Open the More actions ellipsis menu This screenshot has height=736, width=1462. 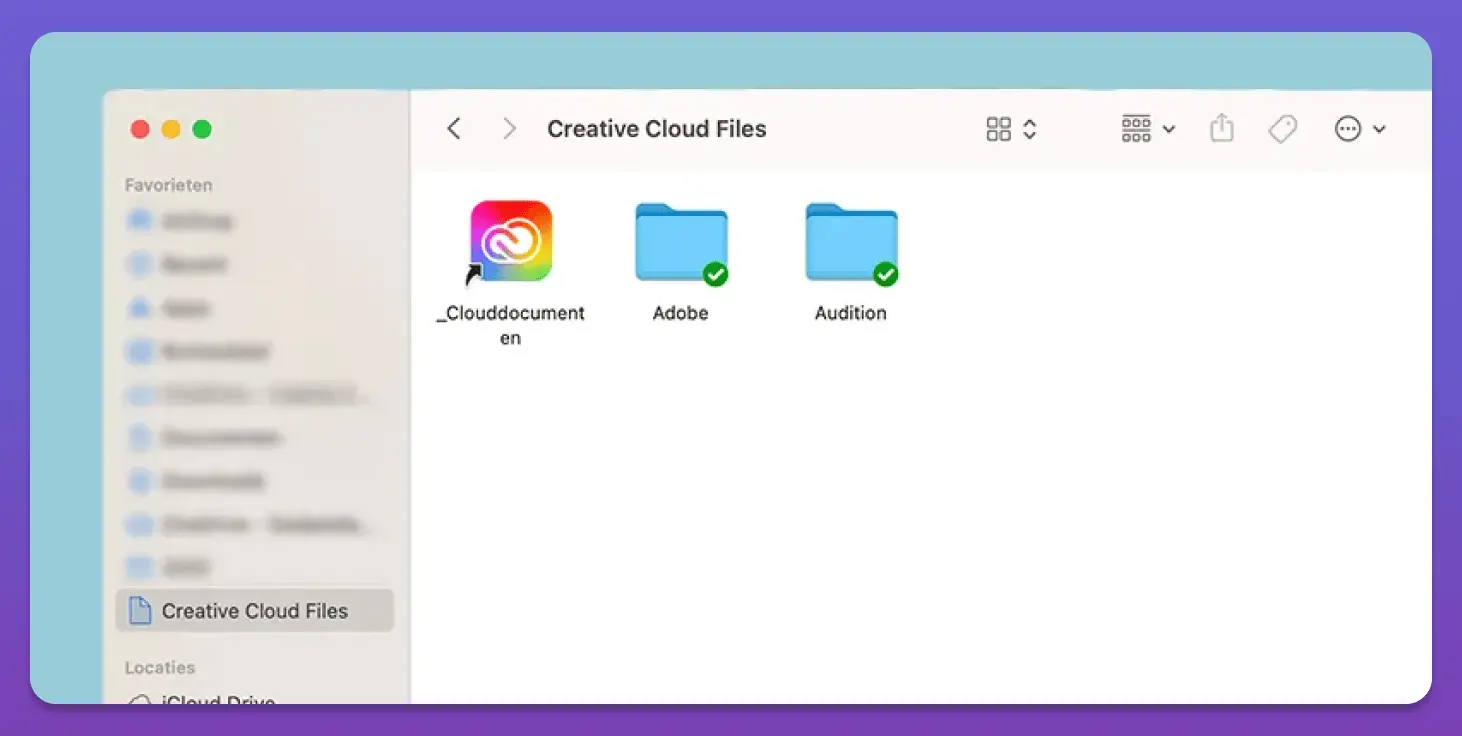click(1360, 129)
